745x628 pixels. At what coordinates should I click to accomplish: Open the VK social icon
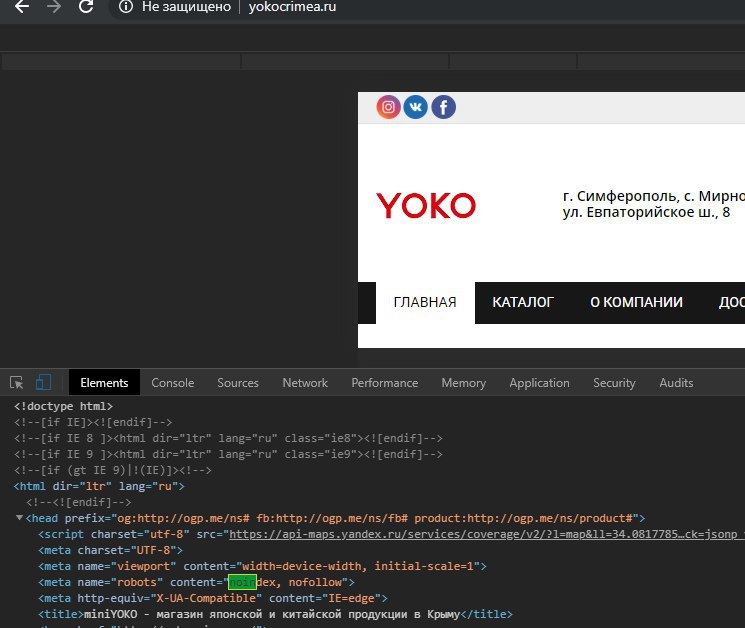click(x=416, y=107)
